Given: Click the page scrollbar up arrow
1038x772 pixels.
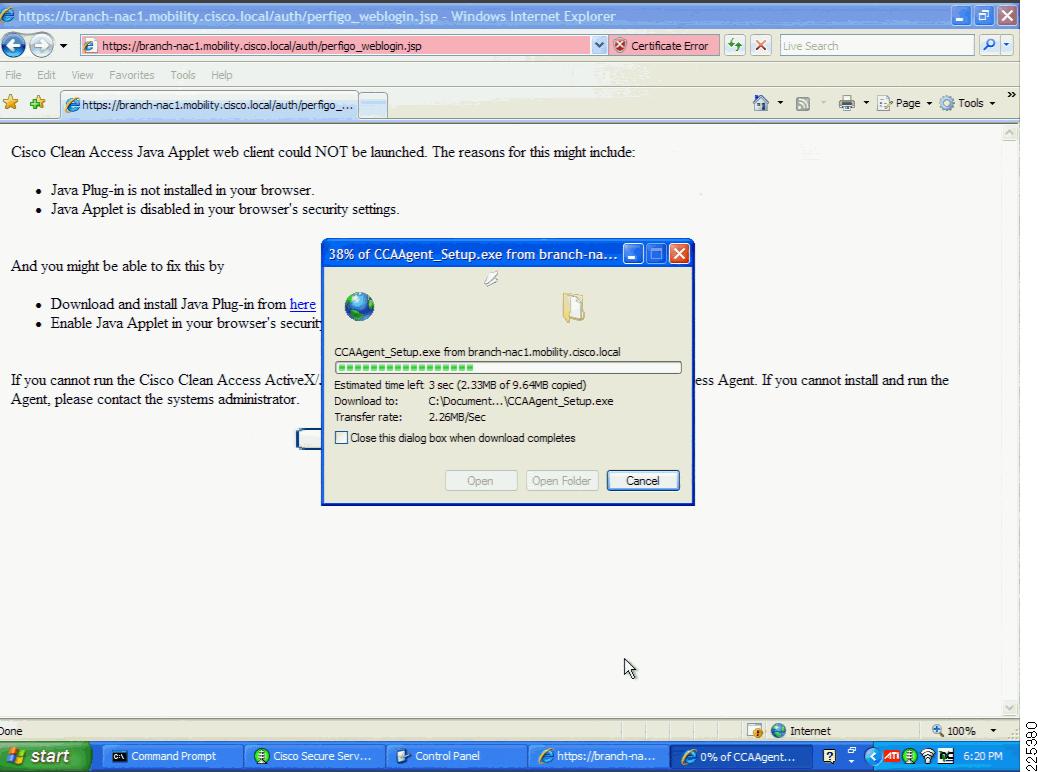Looking at the screenshot, I should 1009,133.
